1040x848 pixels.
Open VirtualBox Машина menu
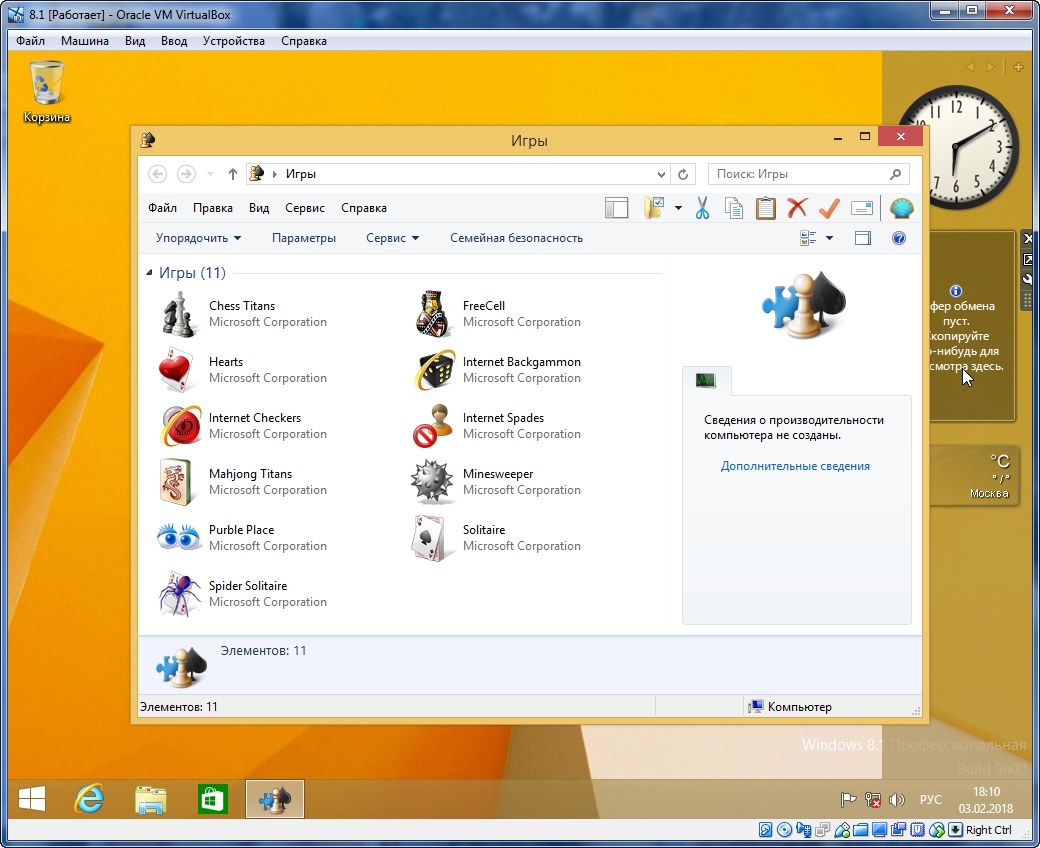click(x=85, y=41)
